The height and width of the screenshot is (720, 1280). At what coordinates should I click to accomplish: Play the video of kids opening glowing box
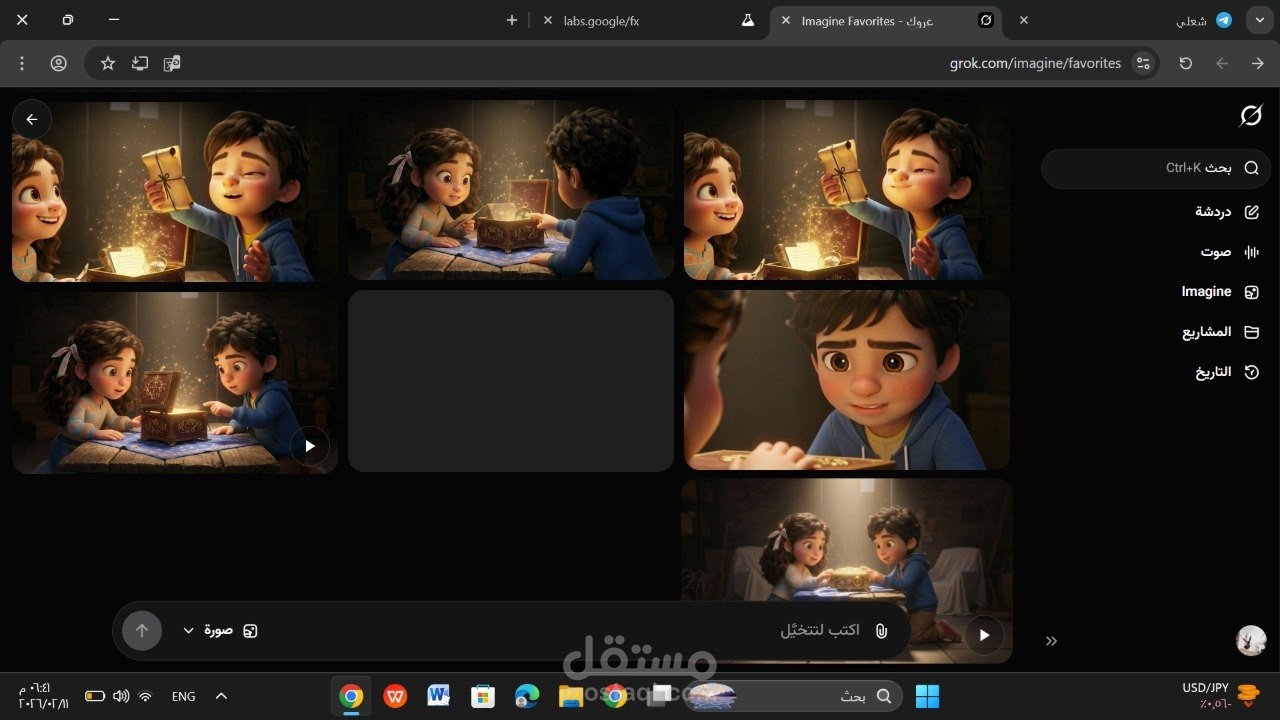[x=309, y=446]
